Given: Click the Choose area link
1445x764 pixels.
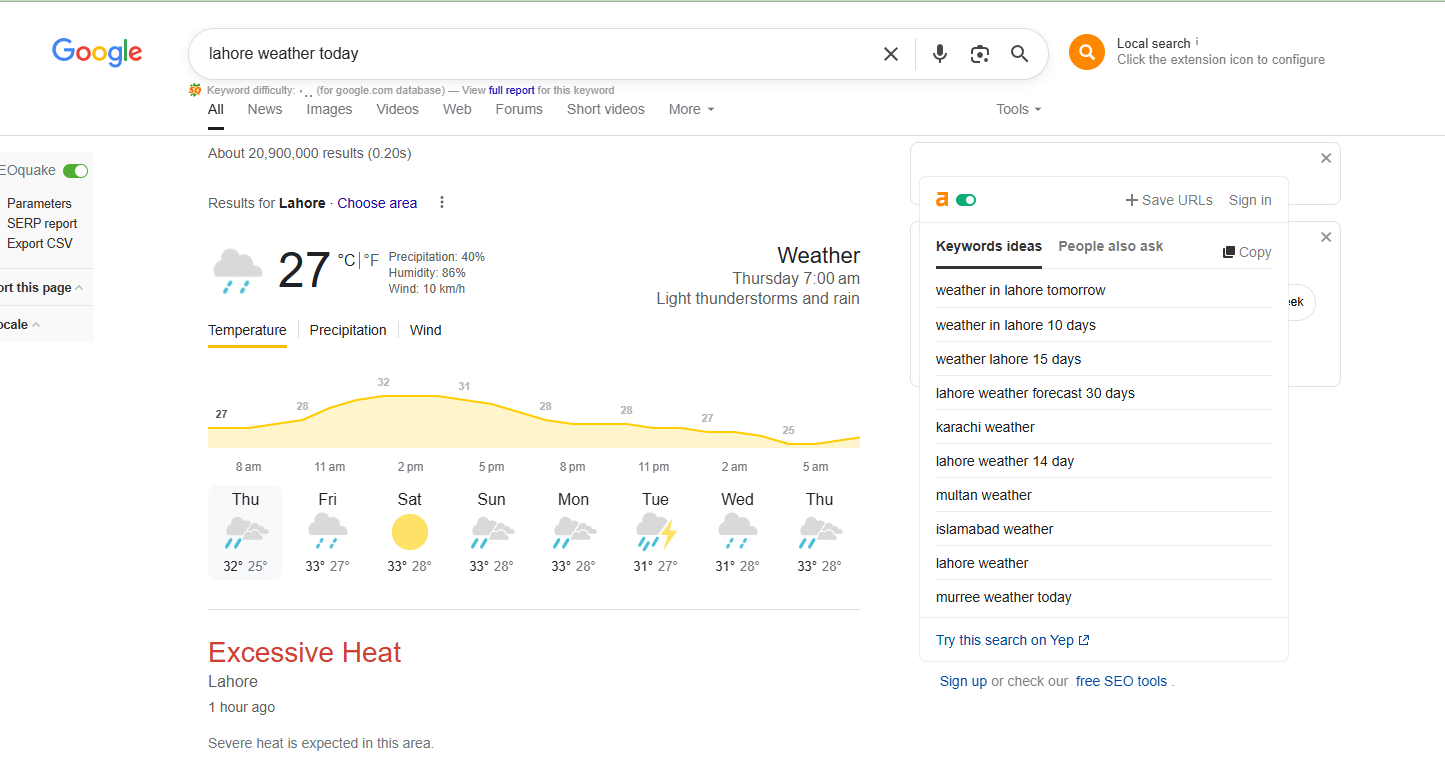Looking at the screenshot, I should [377, 203].
